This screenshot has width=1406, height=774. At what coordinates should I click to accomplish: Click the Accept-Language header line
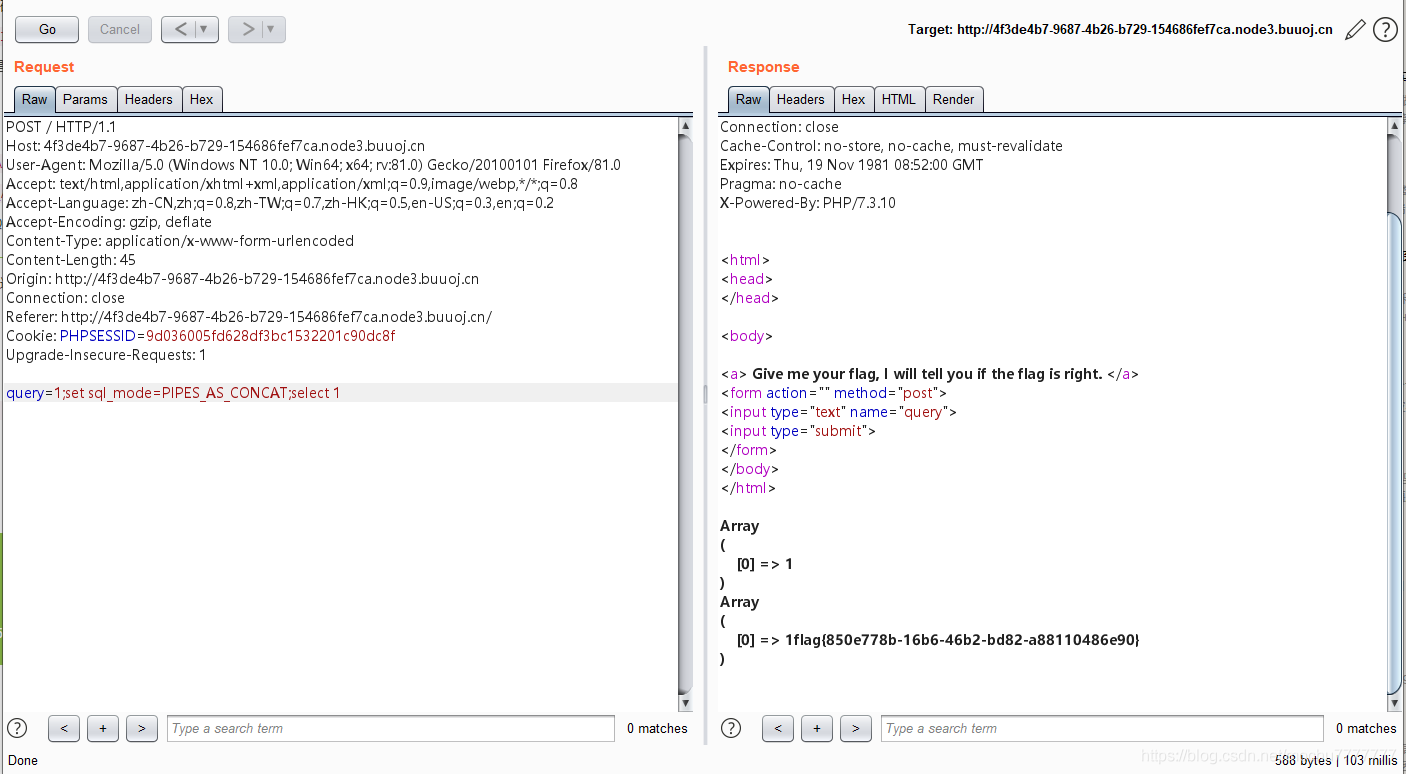click(x=280, y=203)
